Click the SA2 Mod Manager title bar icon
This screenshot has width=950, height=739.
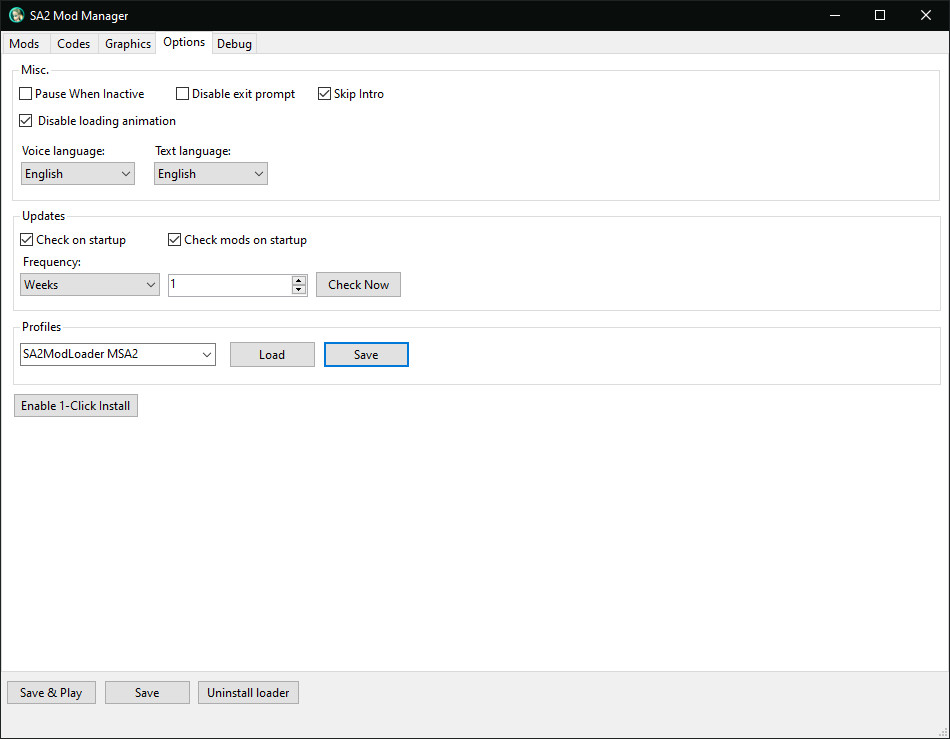[16, 15]
